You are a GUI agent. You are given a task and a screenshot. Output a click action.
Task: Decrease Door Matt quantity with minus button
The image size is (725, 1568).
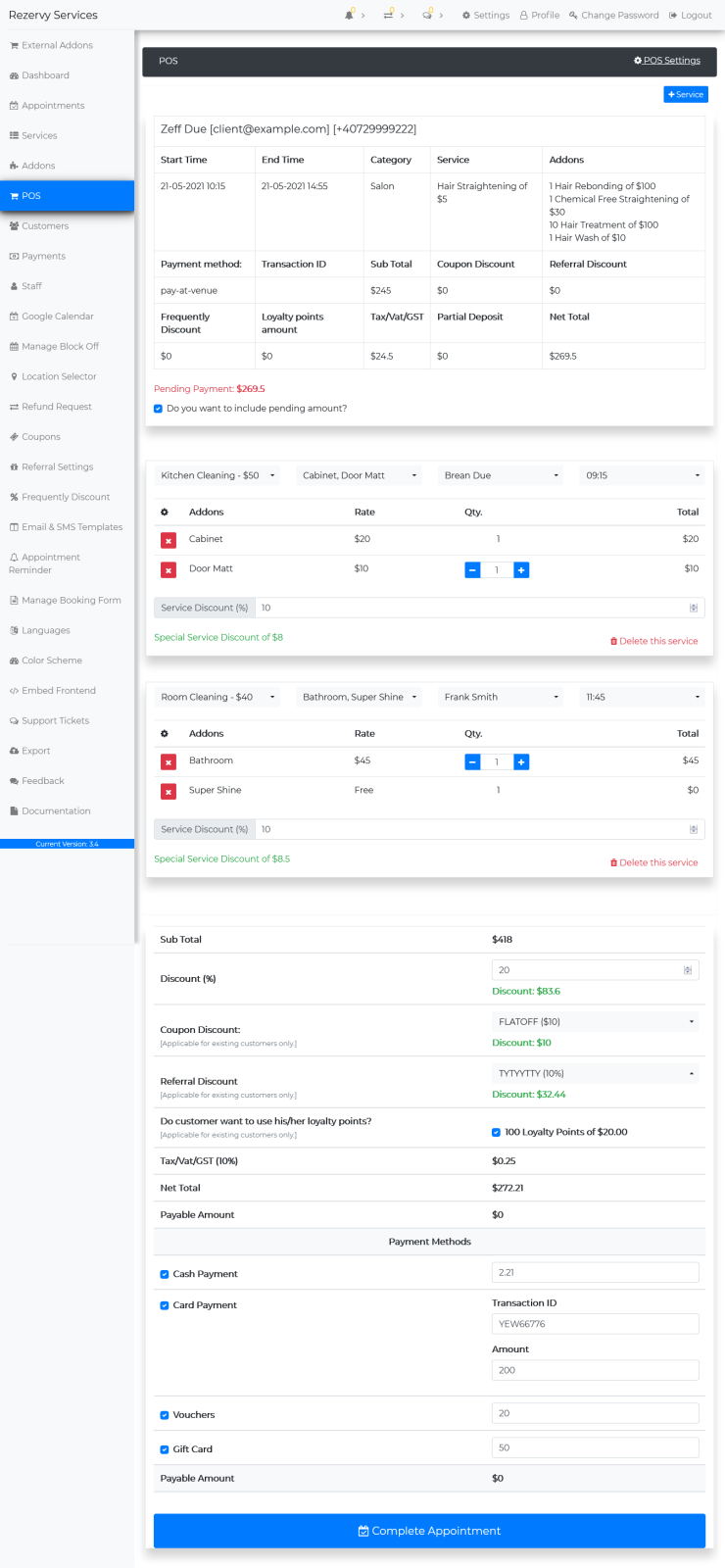pos(472,569)
